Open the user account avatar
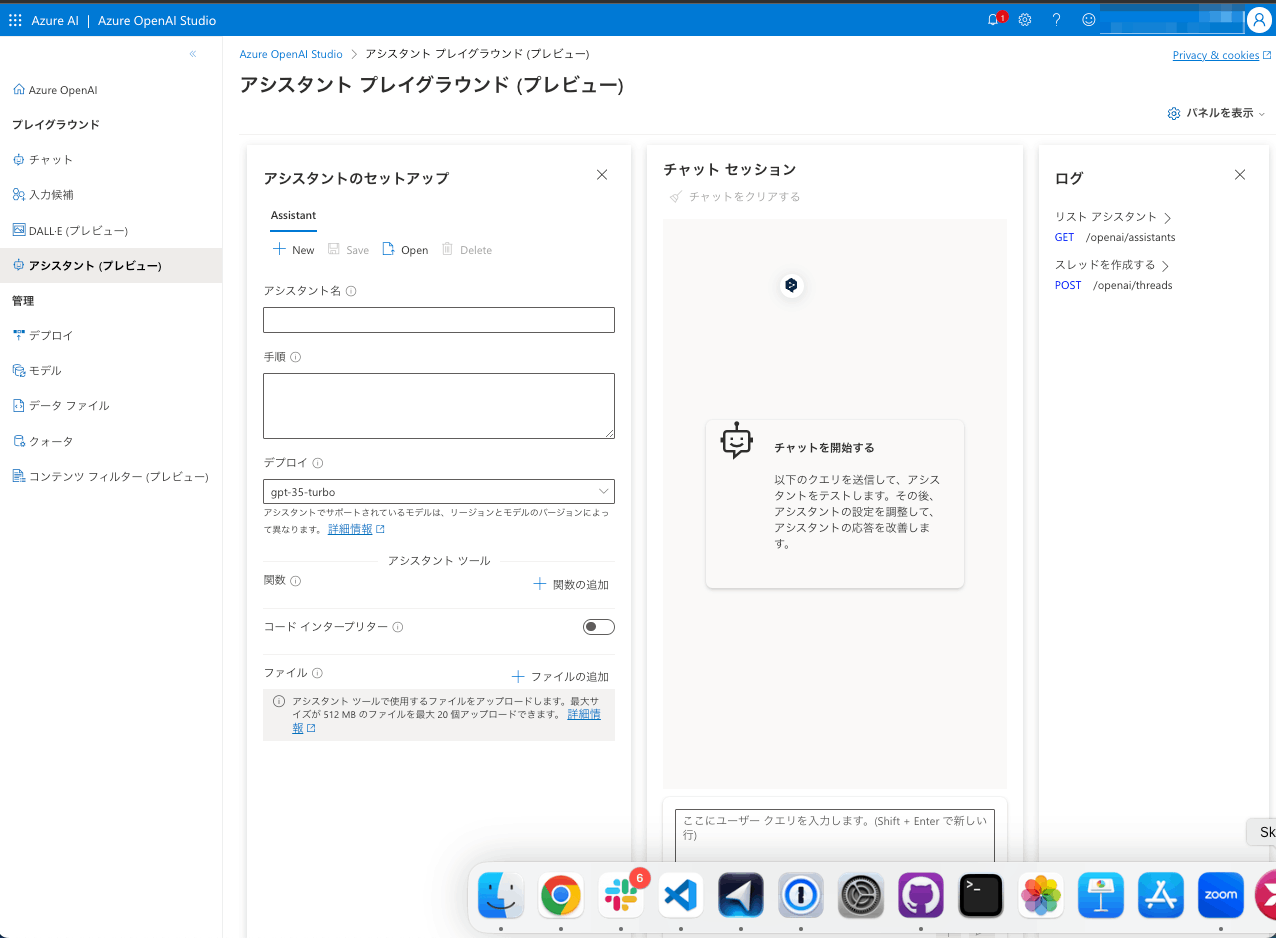 click(1259, 20)
